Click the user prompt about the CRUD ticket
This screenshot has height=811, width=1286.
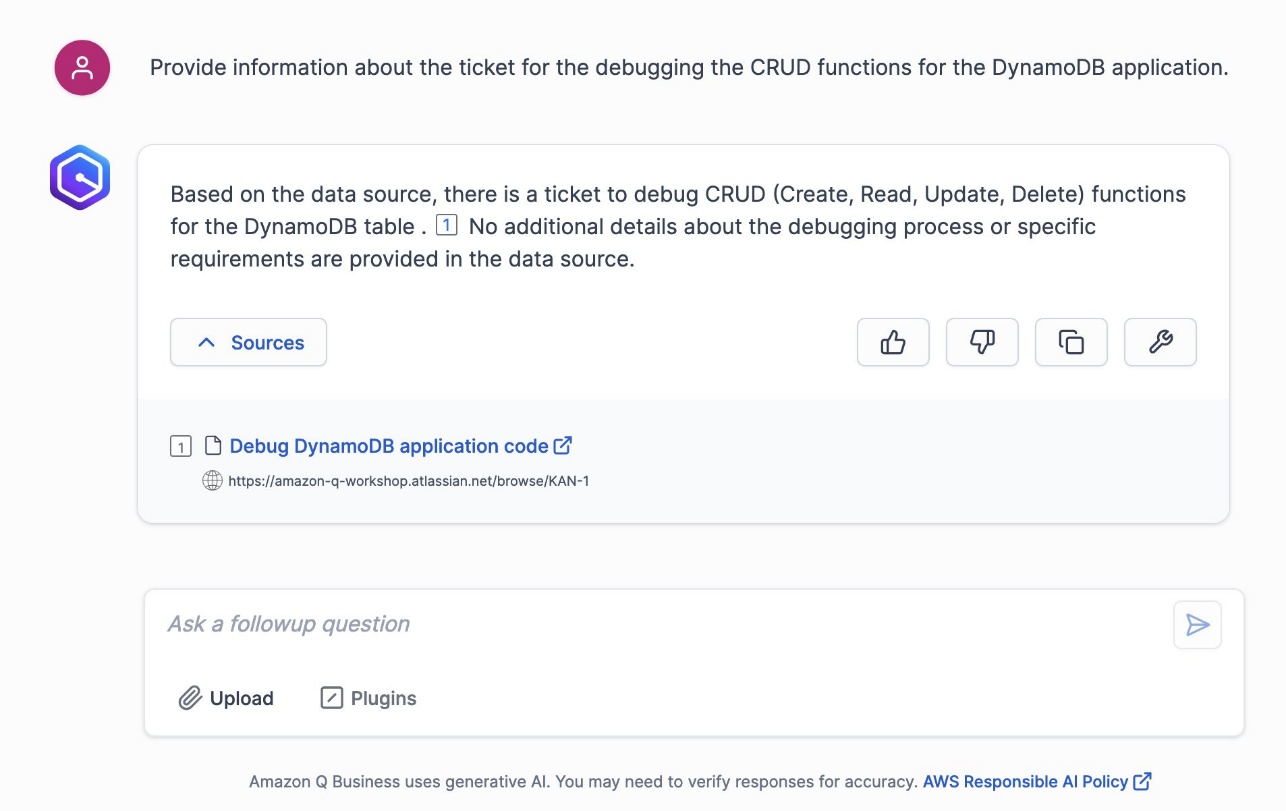click(x=689, y=68)
